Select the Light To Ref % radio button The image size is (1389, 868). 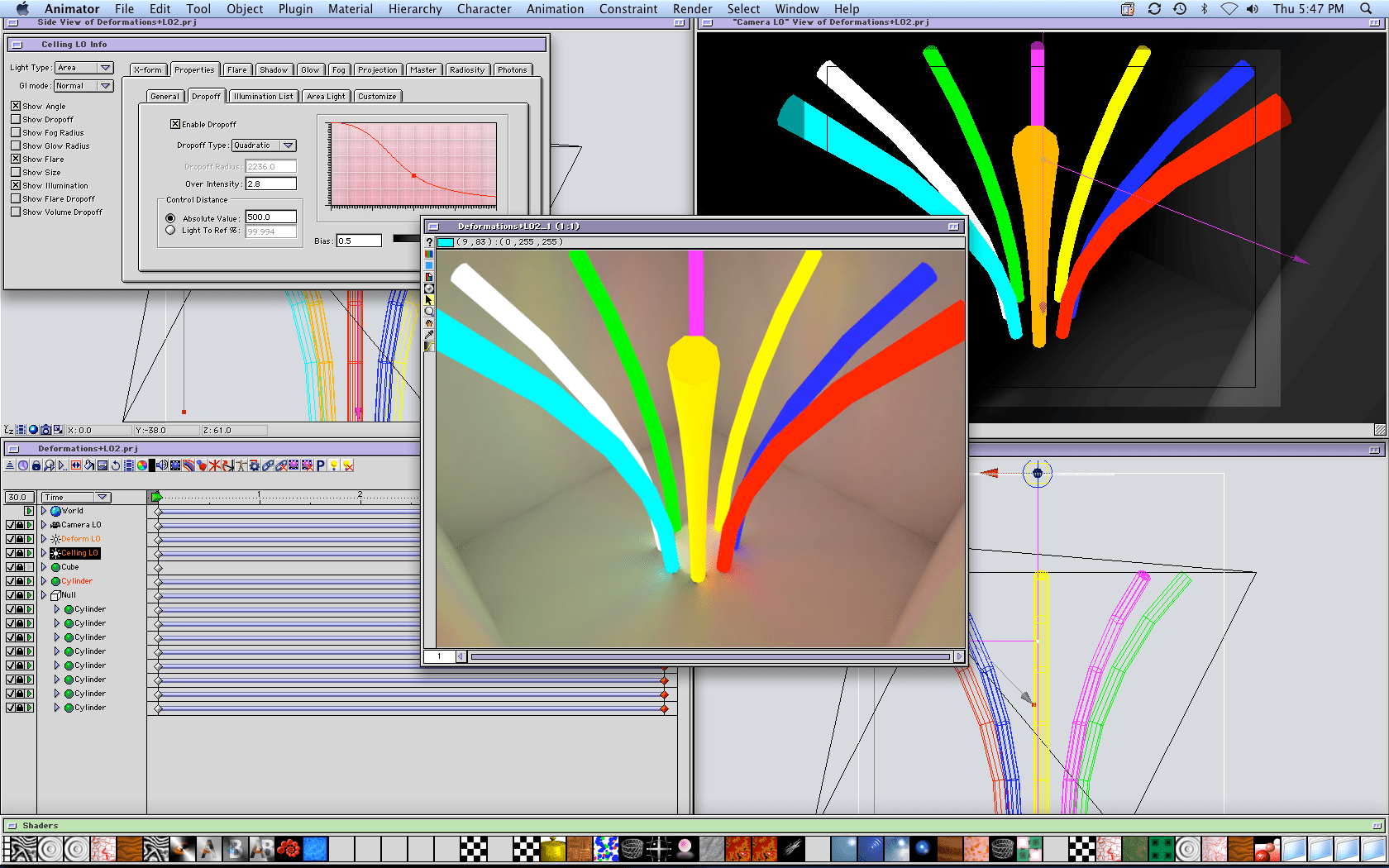tap(170, 231)
